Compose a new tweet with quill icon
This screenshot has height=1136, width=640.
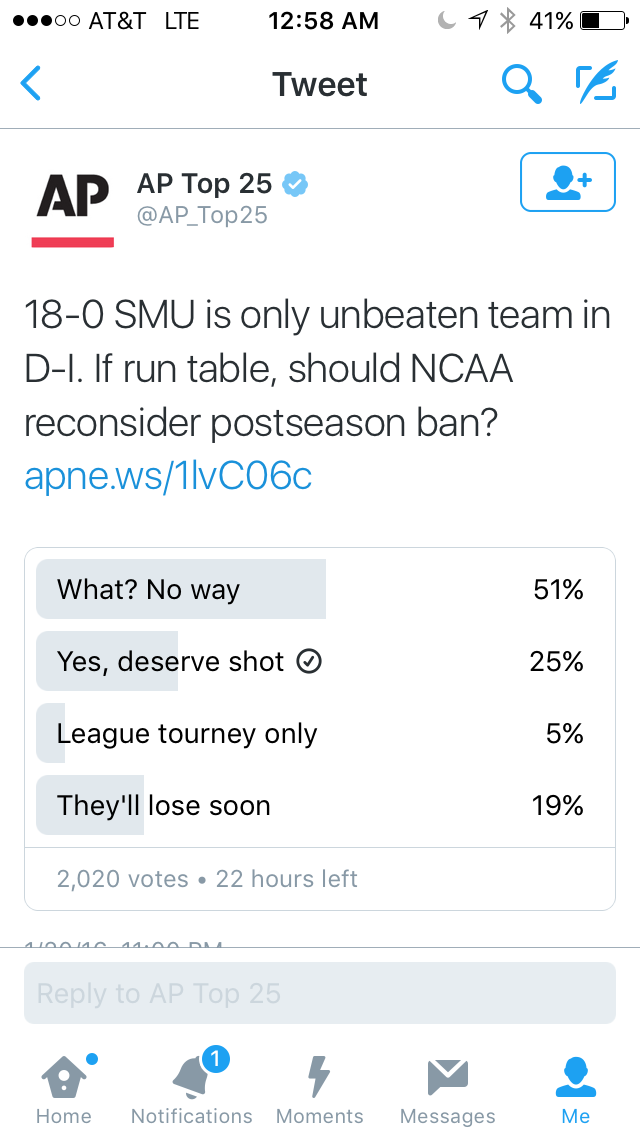click(597, 81)
